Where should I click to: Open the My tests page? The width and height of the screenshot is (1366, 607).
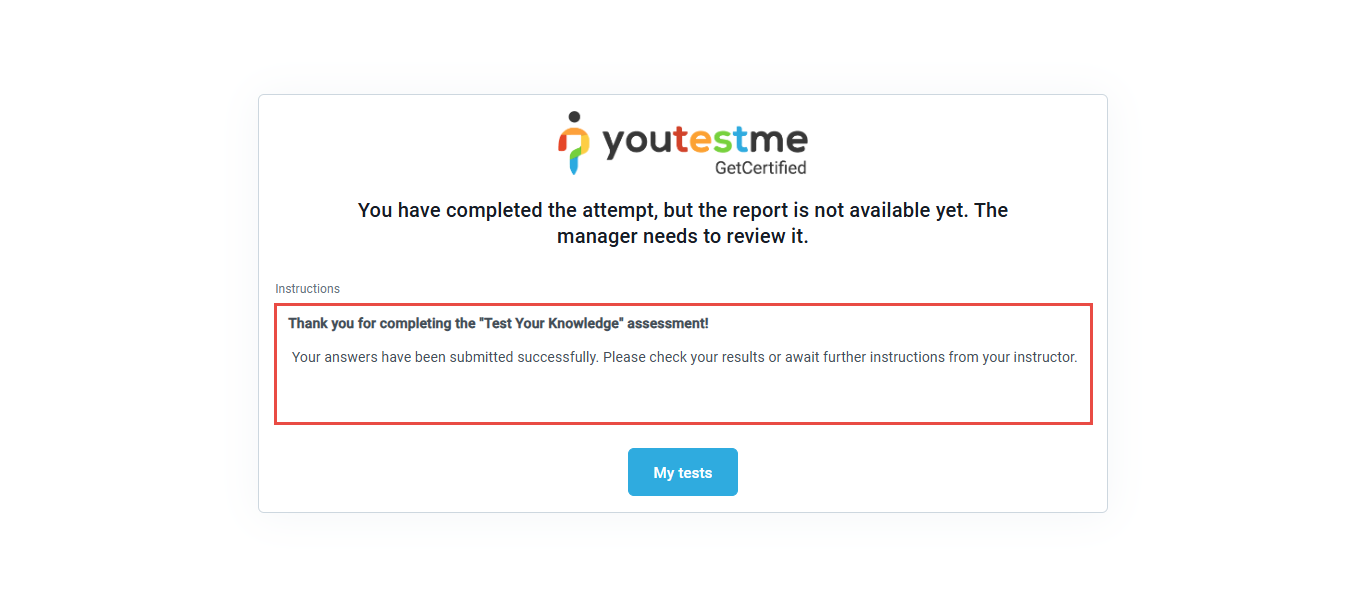point(683,472)
